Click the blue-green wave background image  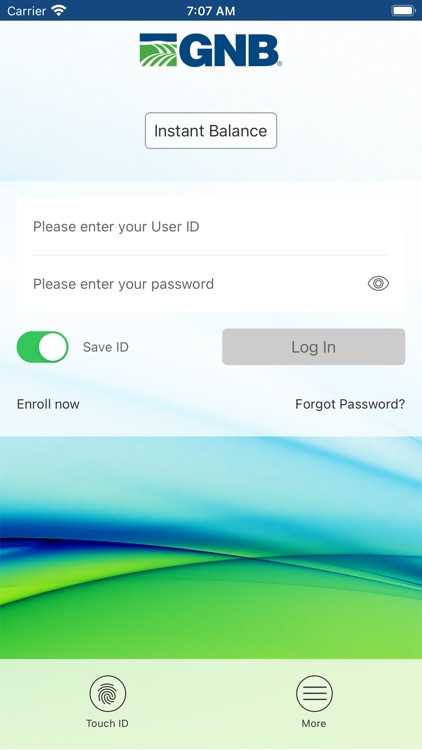(211, 548)
